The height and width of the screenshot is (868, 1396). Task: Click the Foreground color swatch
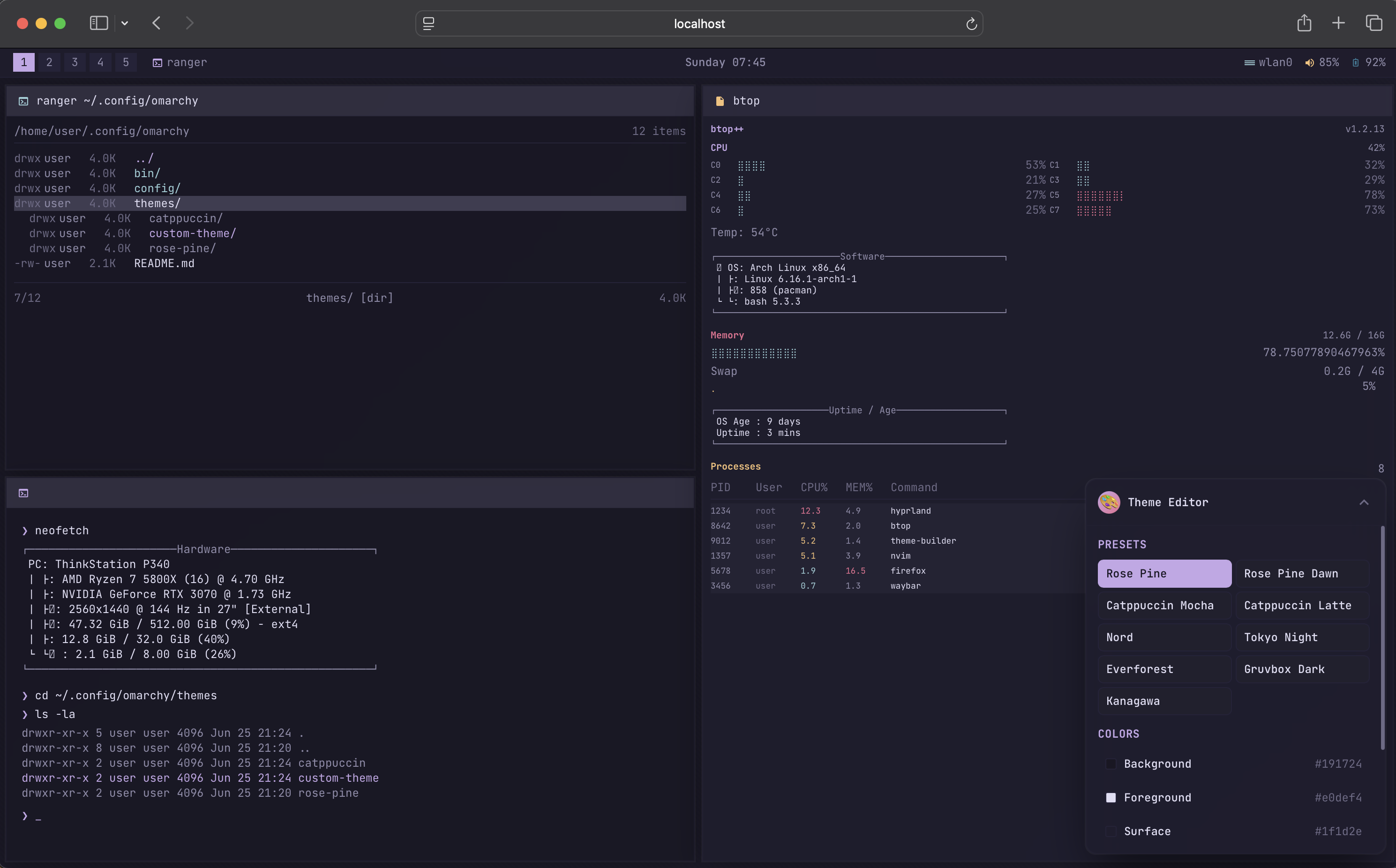pyautogui.click(x=1111, y=797)
